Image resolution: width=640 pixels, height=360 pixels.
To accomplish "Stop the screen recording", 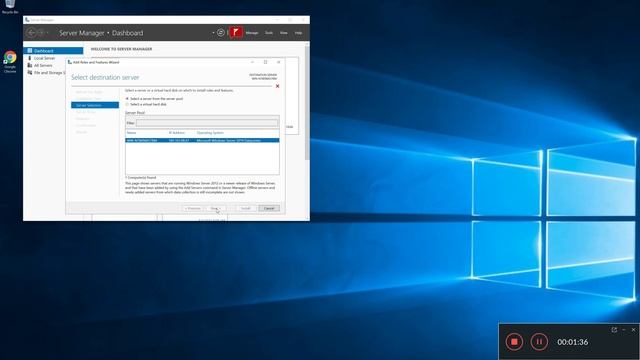I will tap(514, 342).
